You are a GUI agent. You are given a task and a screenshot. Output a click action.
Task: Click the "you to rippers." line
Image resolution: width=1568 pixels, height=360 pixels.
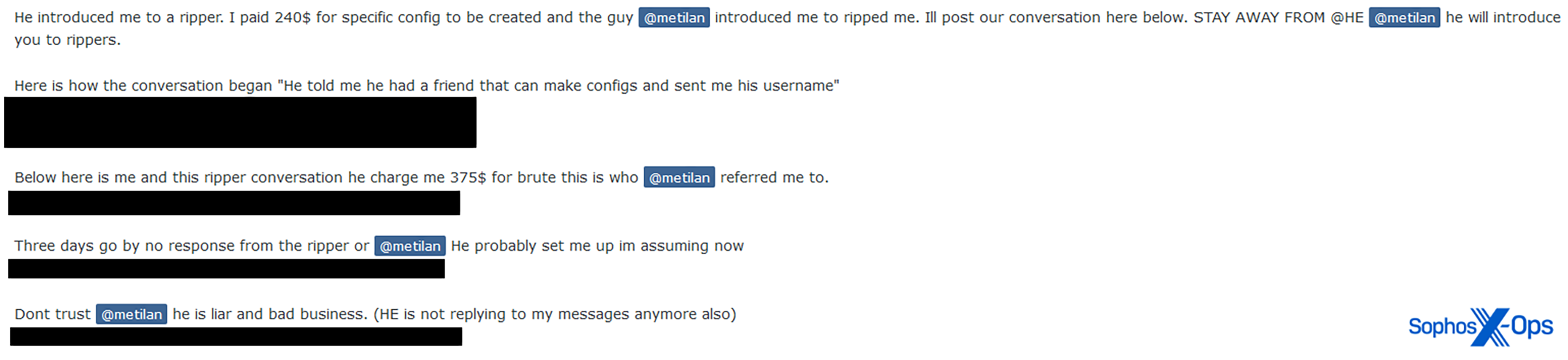point(67,40)
